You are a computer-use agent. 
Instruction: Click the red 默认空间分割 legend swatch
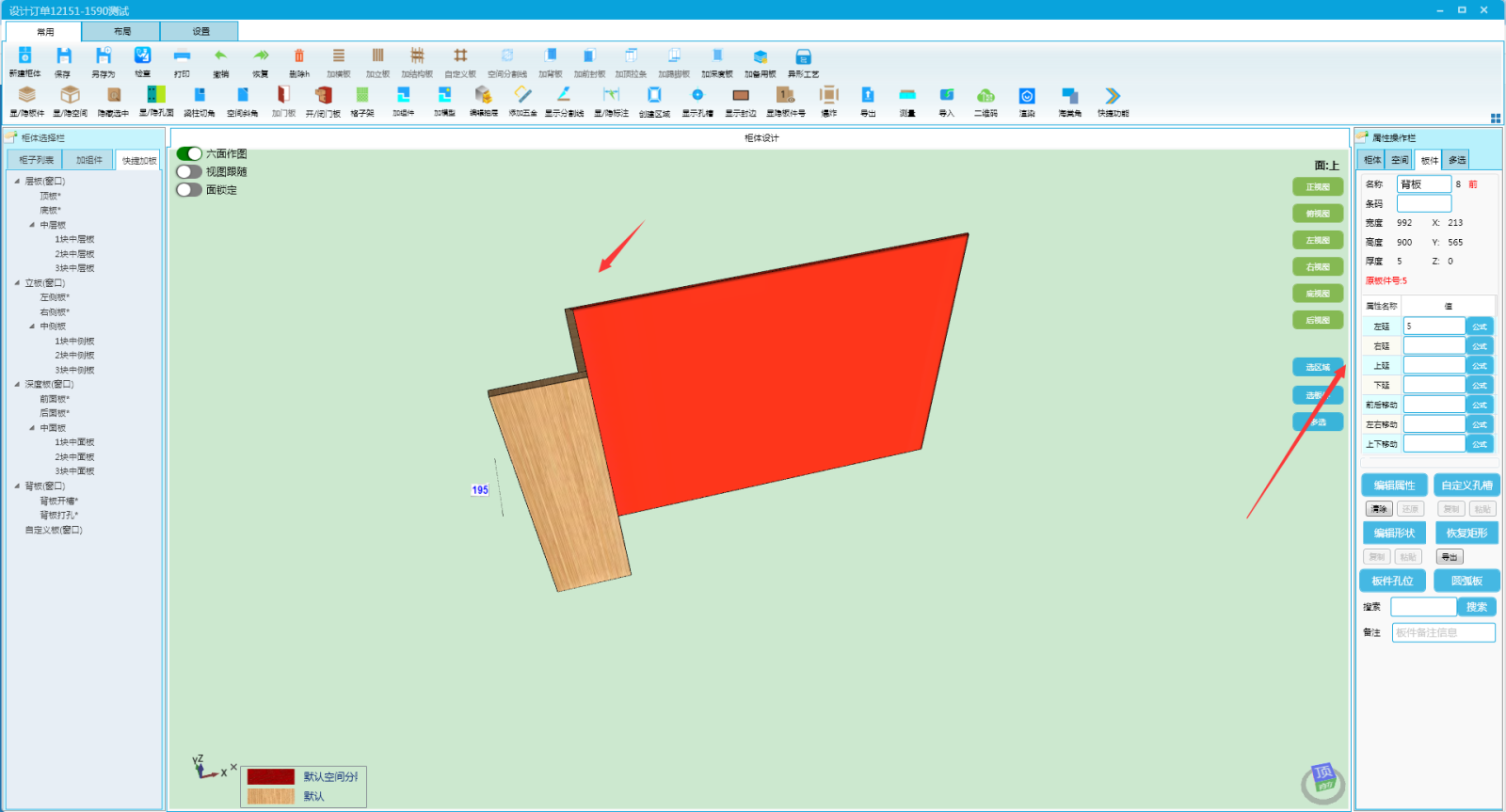click(x=271, y=777)
